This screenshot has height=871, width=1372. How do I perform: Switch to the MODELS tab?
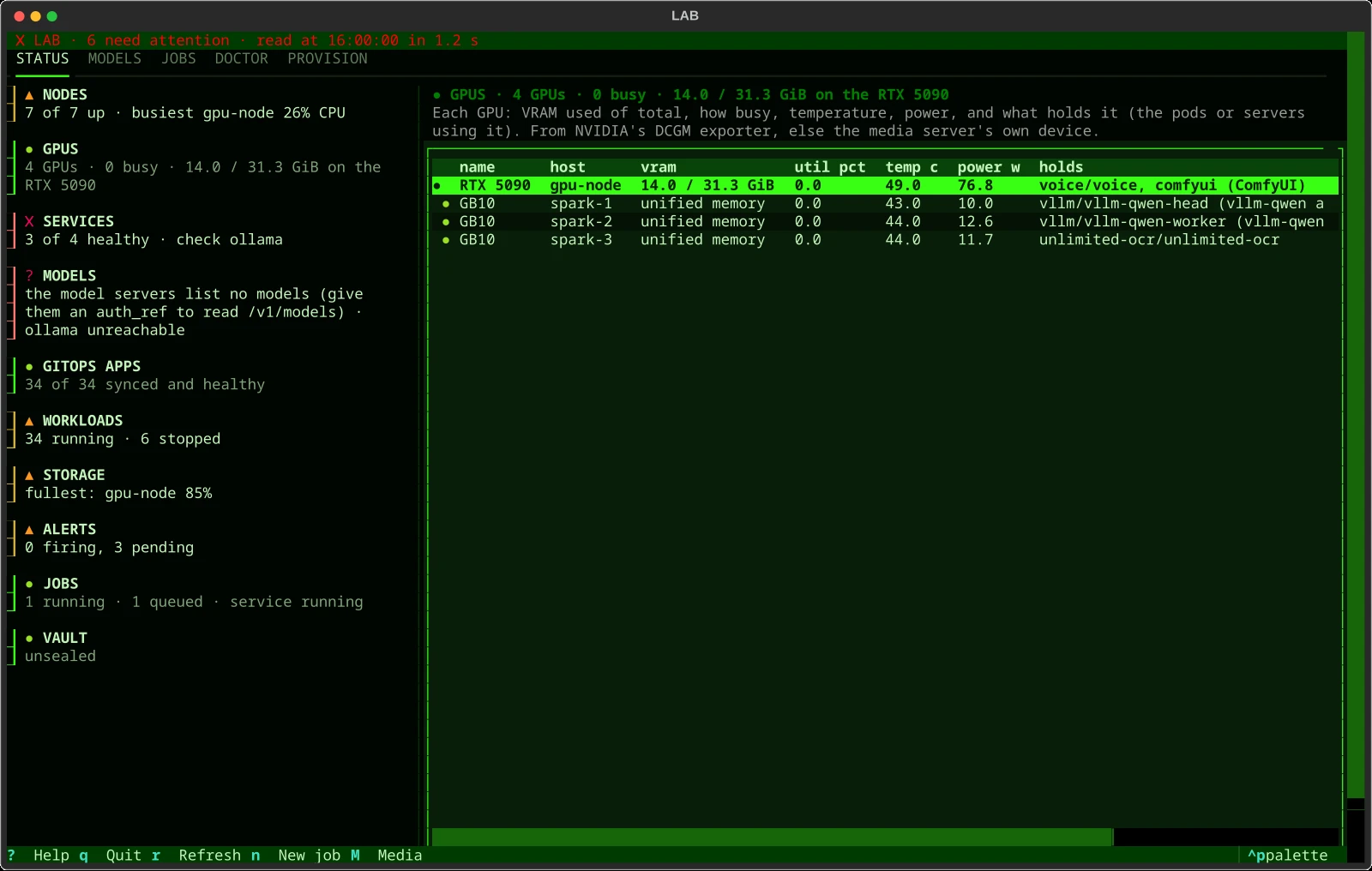pos(114,58)
